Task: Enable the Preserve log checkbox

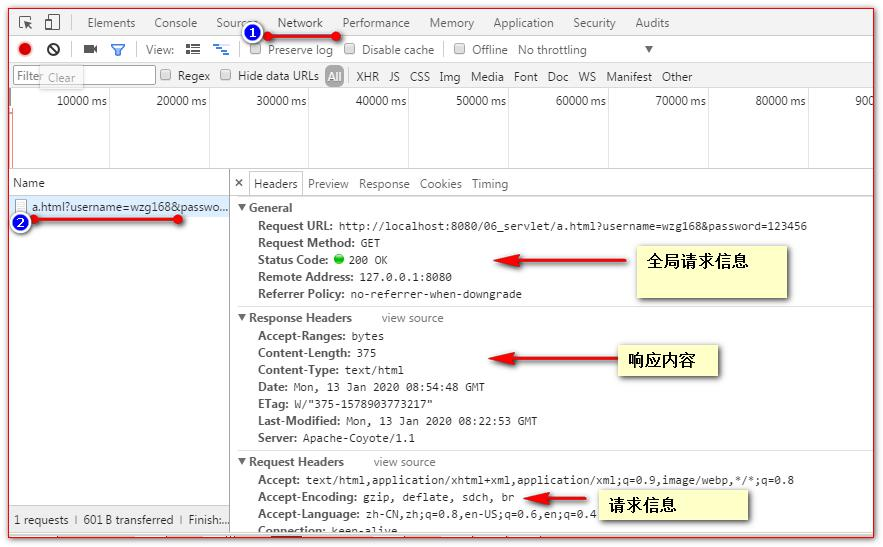Action: click(x=256, y=50)
